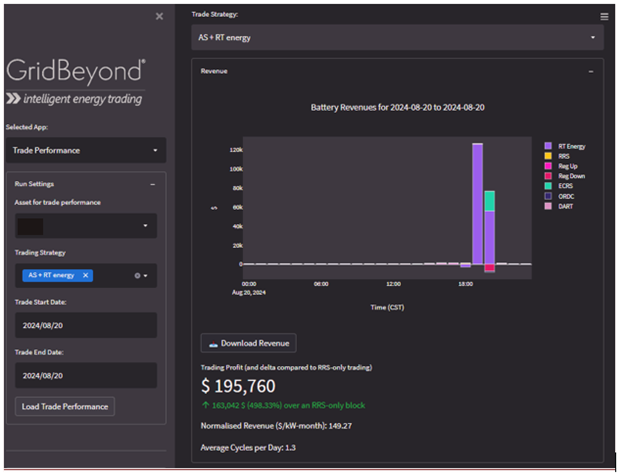Collapse the Revenue panel
Screen dimensions: 624x474
(x=591, y=72)
